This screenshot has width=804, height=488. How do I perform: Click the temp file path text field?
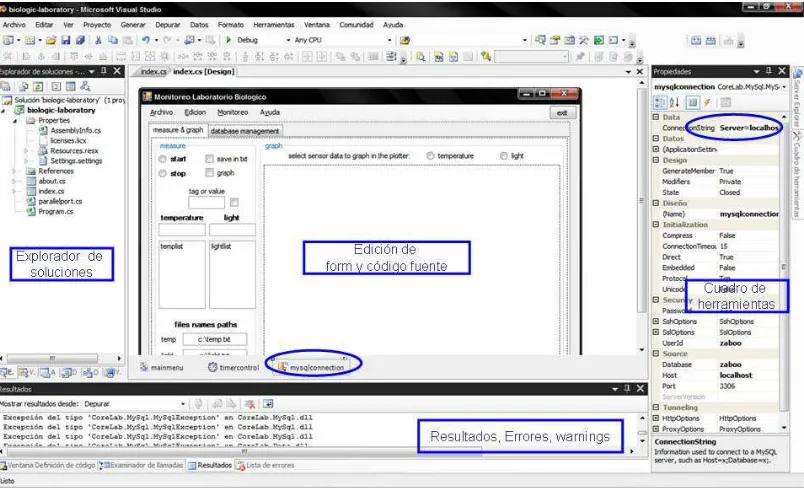pos(214,339)
